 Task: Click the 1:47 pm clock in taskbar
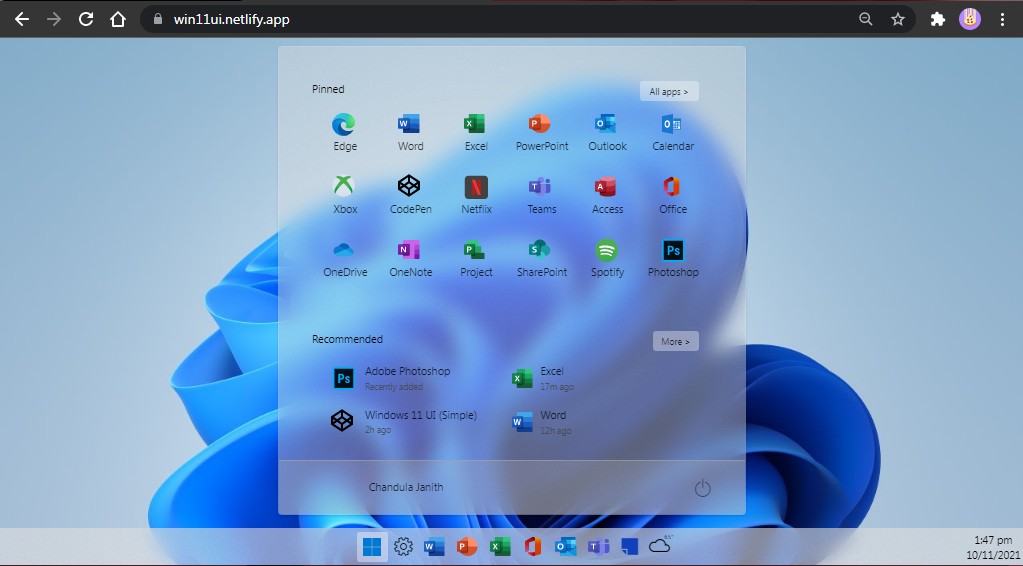pyautogui.click(x=993, y=541)
